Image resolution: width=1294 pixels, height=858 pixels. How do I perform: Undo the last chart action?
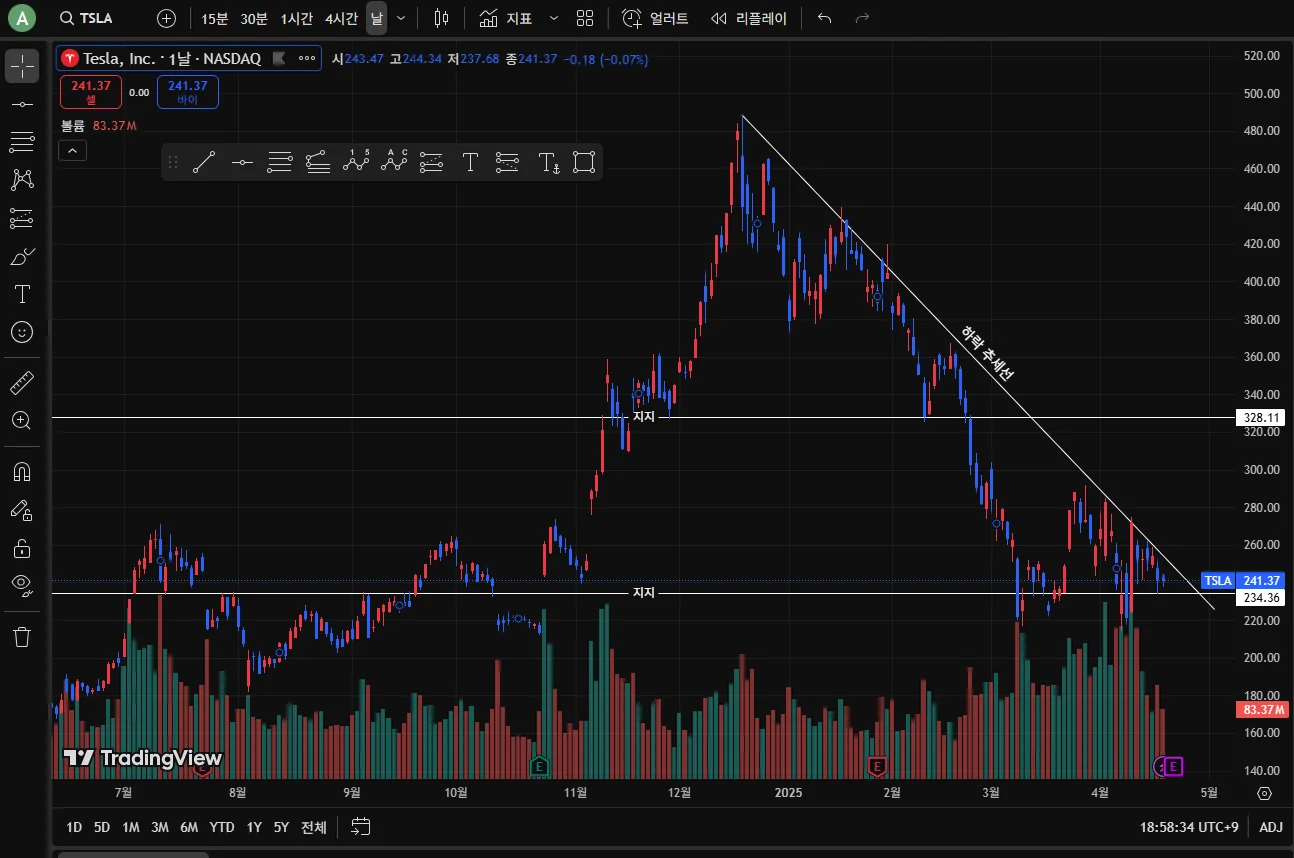[824, 18]
